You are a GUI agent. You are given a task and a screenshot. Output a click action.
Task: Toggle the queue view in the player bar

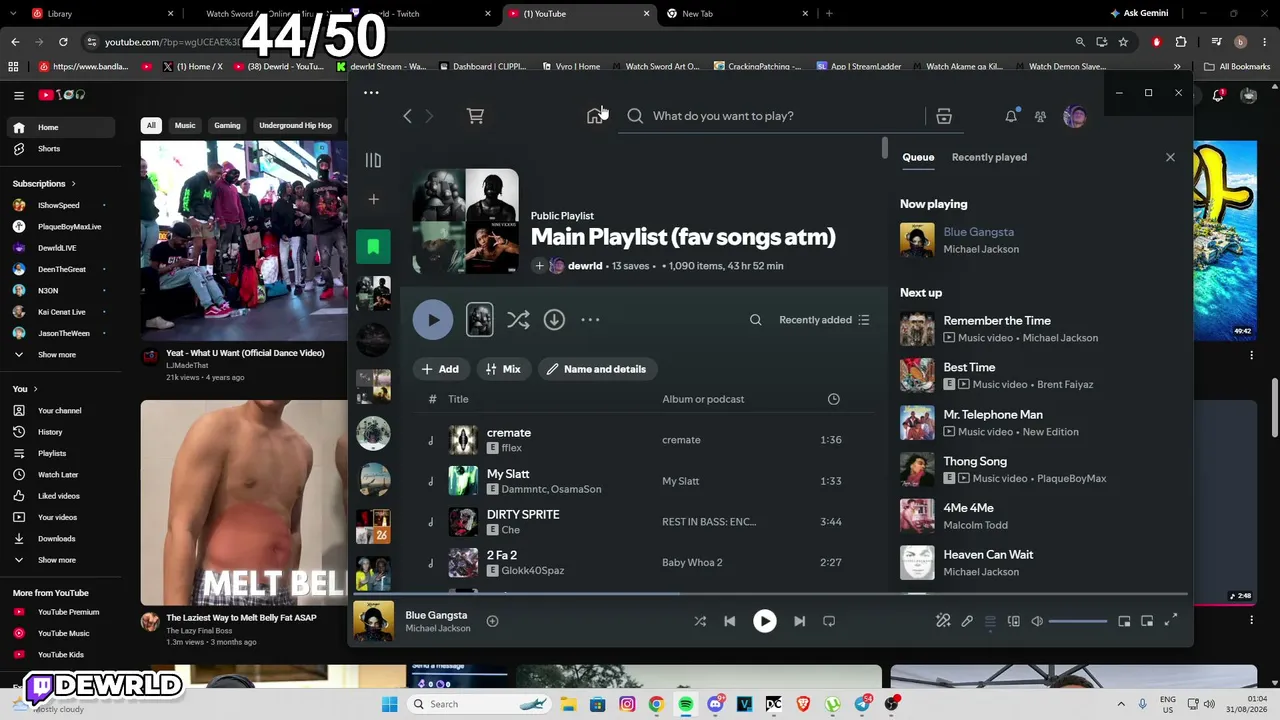990,621
